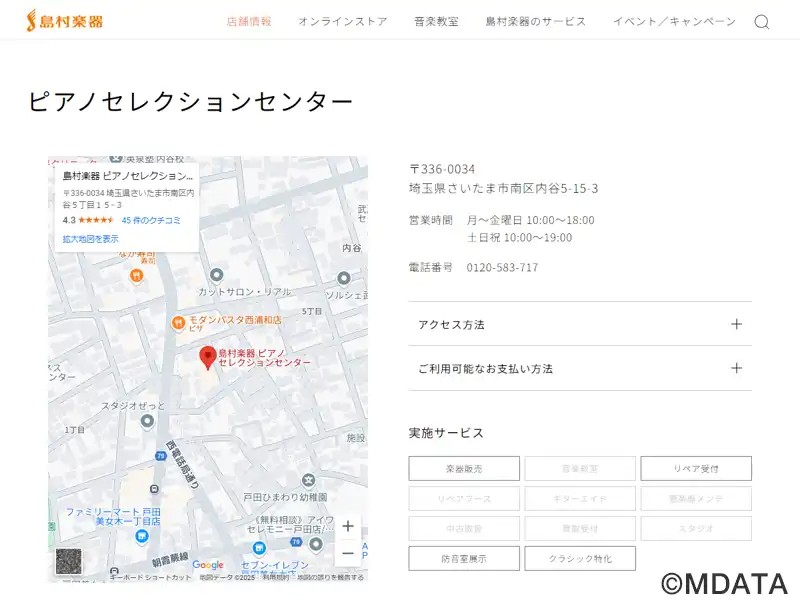Image resolution: width=800 pixels, height=600 pixels.
Task: Expand the ご利用可能なお支払い方法 section
Action: pyautogui.click(x=580, y=368)
